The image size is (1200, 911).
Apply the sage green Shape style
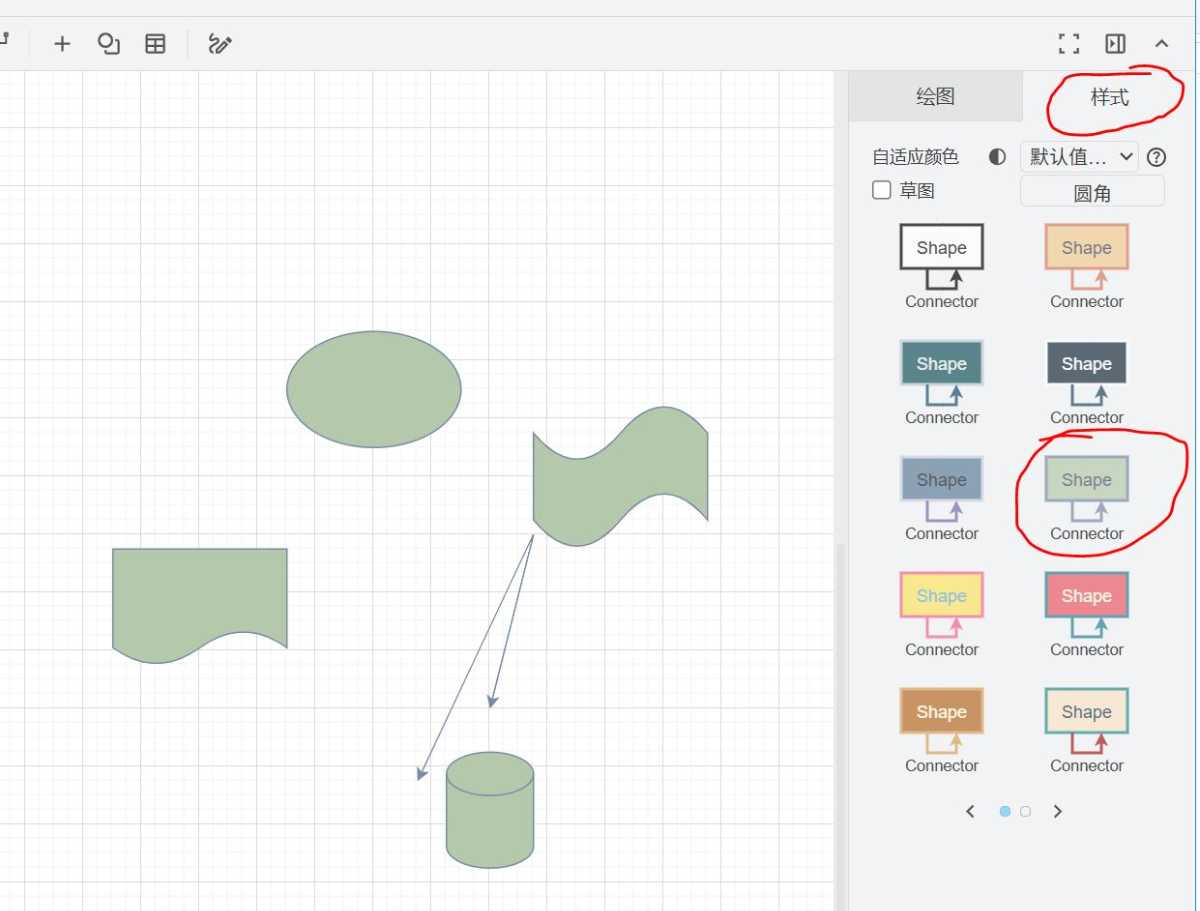[x=1086, y=480]
